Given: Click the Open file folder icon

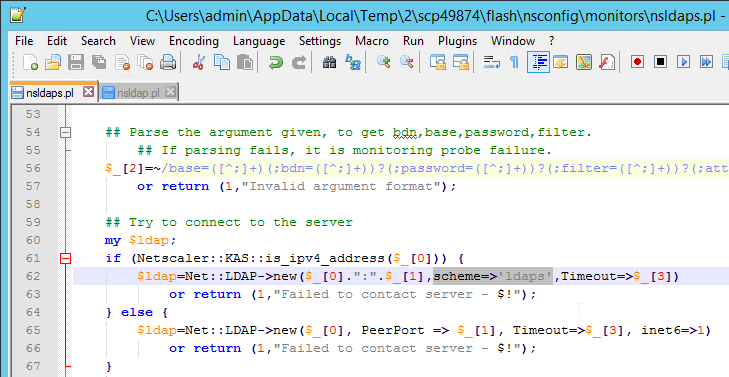Looking at the screenshot, I should (x=53, y=62).
